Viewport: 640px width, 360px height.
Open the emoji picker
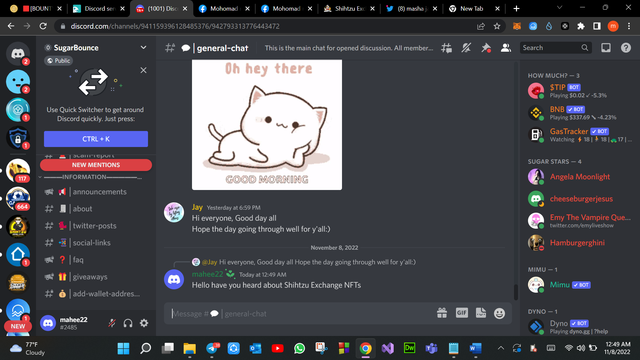click(x=500, y=313)
